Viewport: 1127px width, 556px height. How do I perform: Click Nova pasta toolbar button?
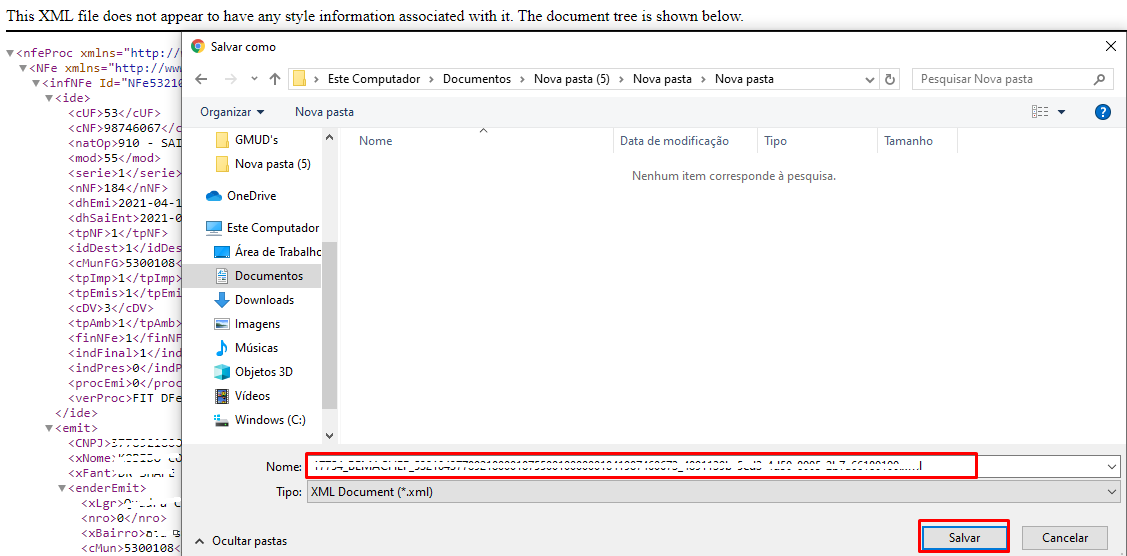coord(324,112)
